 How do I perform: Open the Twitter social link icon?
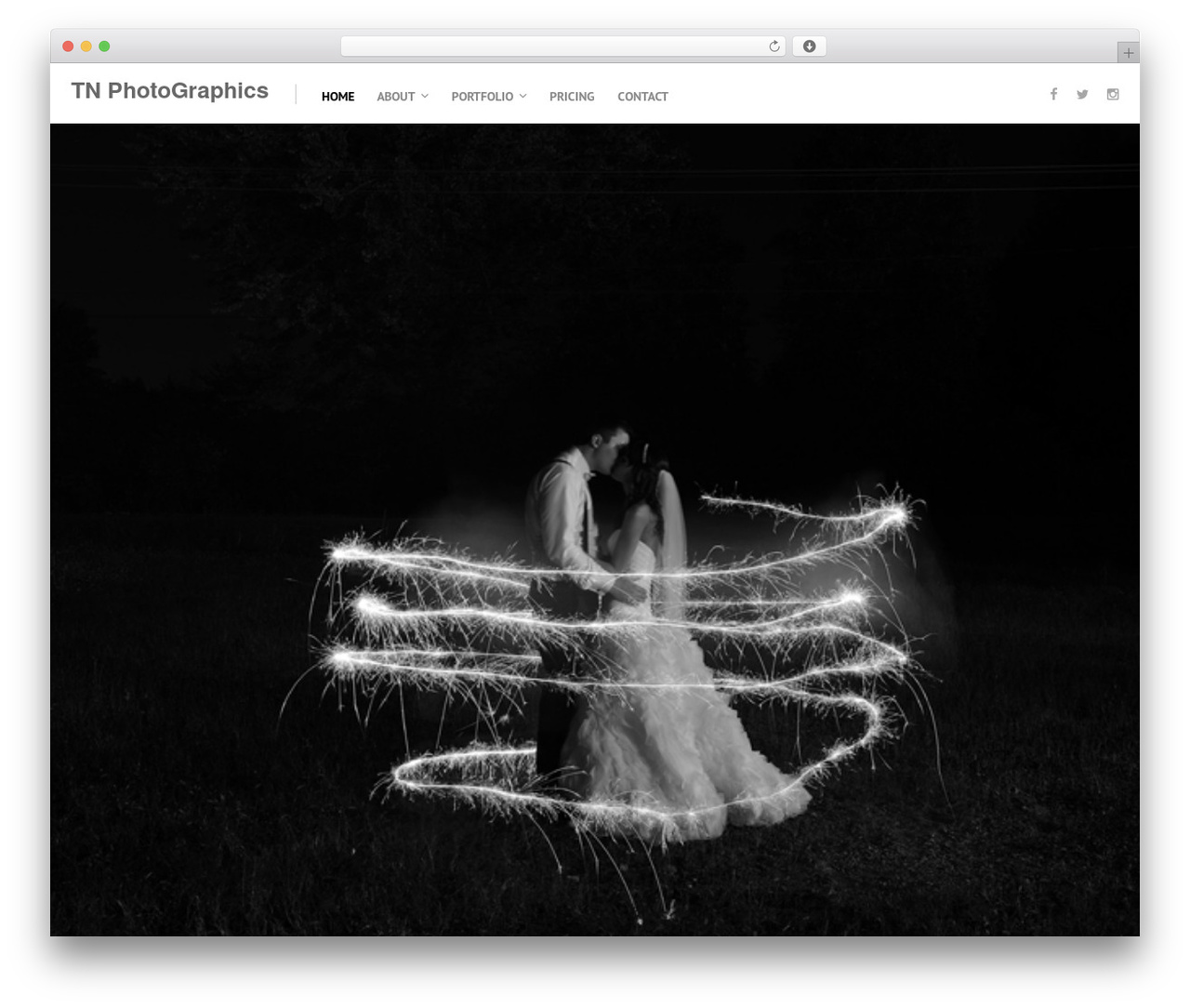tap(1082, 94)
